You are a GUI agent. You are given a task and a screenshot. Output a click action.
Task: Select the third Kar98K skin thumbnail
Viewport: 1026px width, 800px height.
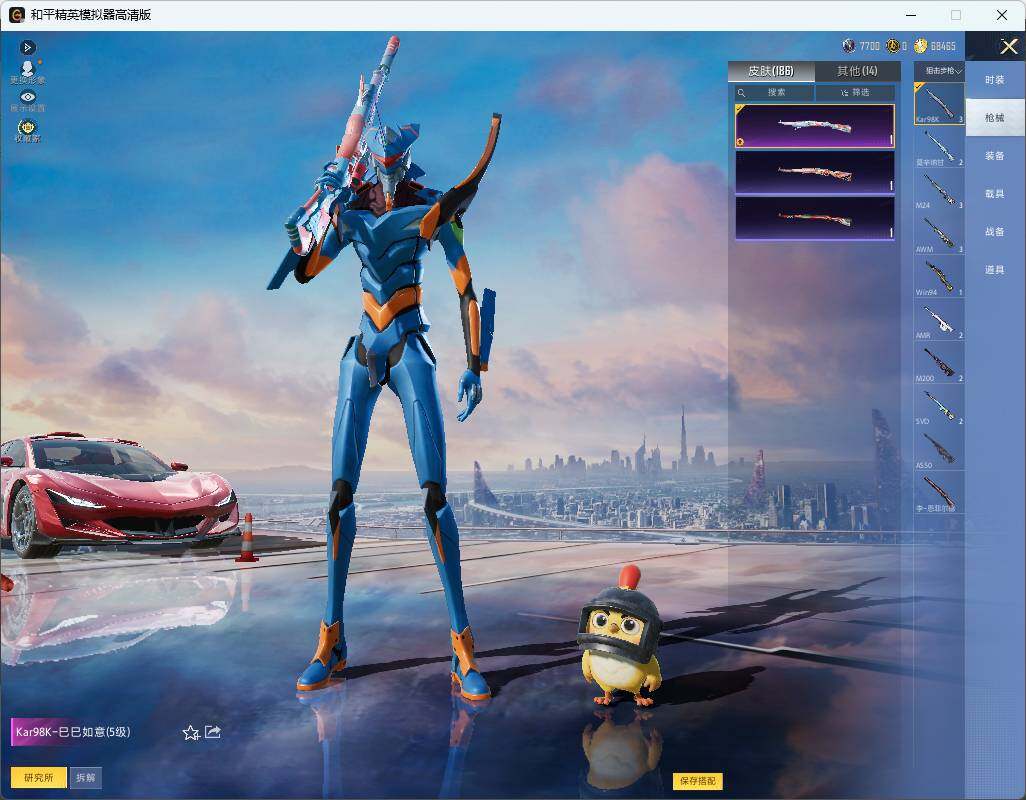(x=815, y=218)
